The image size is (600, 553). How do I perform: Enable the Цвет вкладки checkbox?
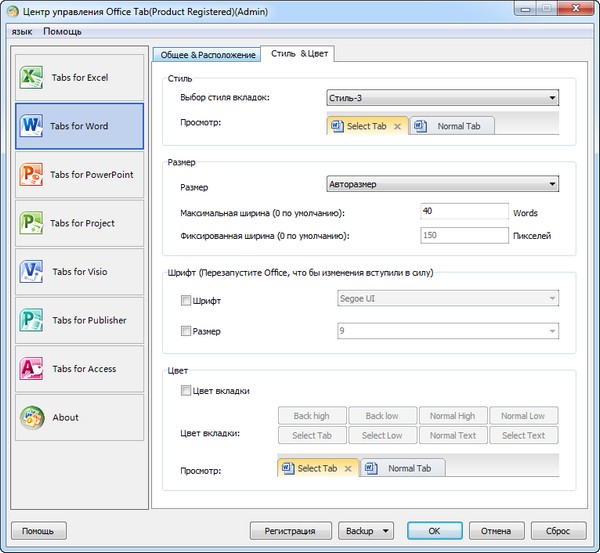click(186, 391)
